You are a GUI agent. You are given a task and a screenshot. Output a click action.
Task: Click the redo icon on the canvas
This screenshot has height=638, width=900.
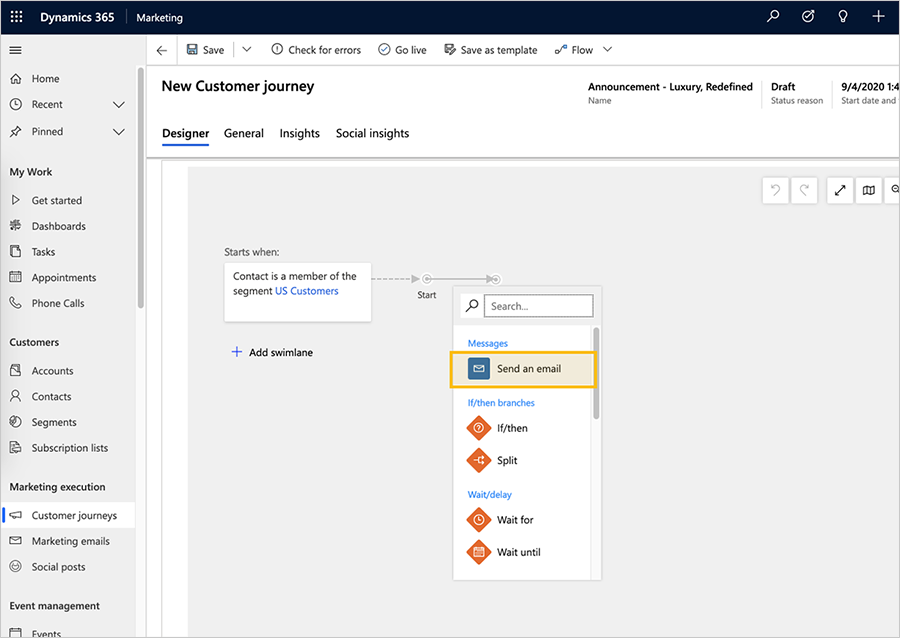[804, 190]
